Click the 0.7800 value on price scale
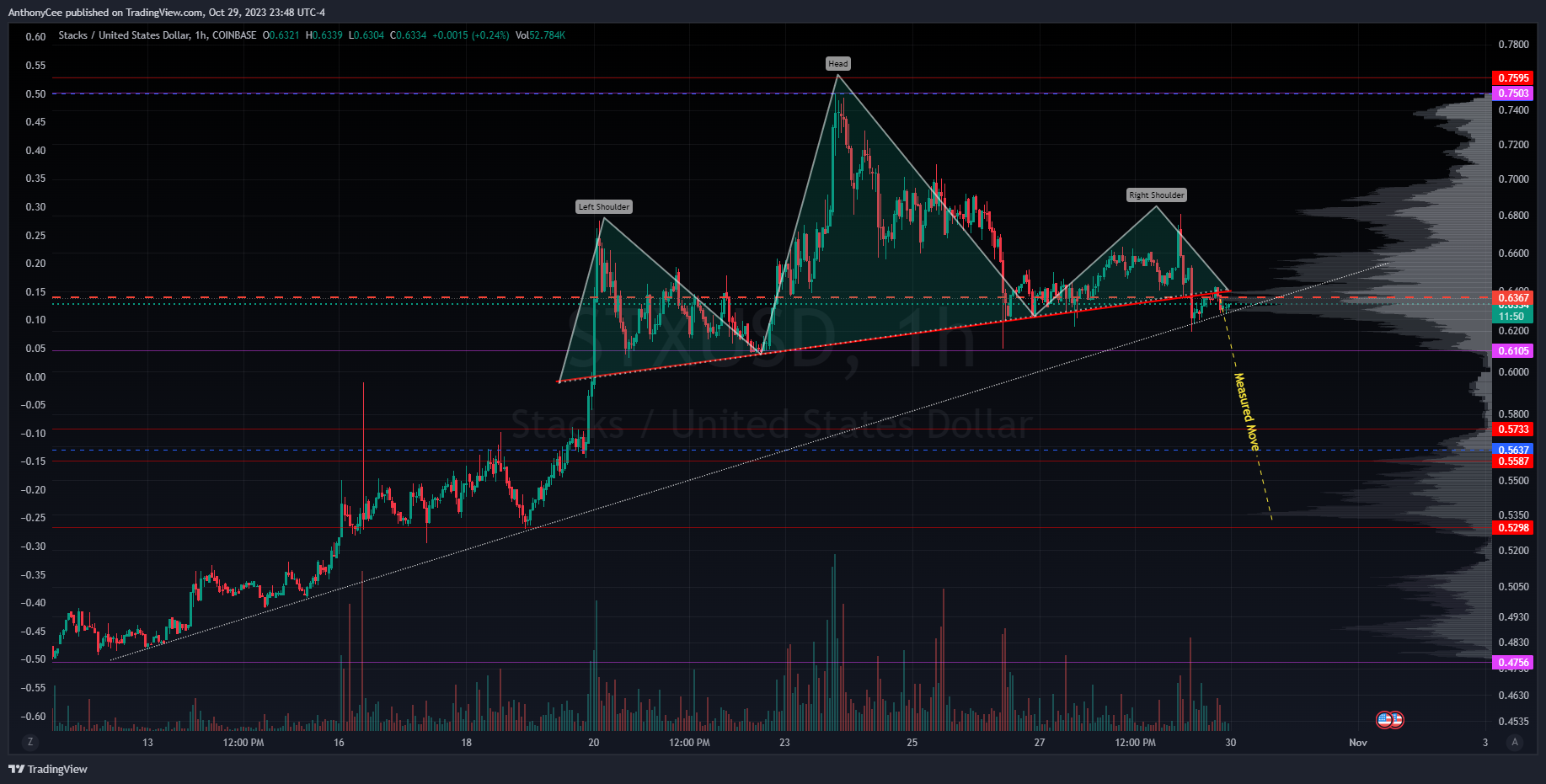The width and height of the screenshot is (1546, 784). pos(1513,44)
